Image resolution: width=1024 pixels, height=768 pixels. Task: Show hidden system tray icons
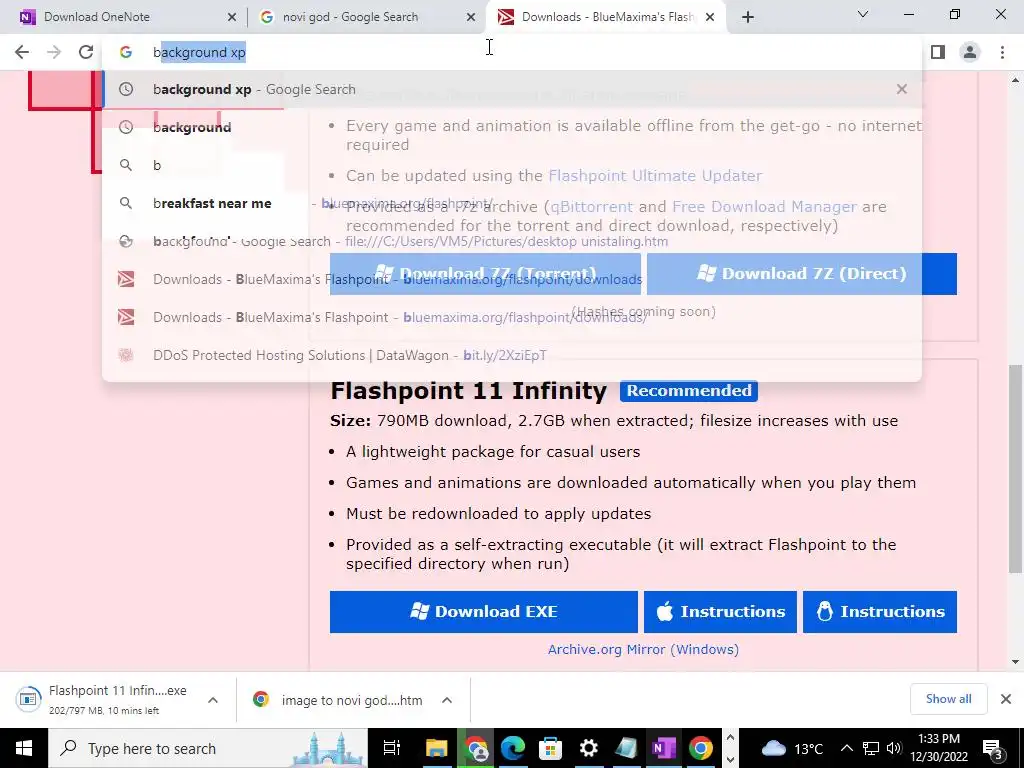coord(846,748)
